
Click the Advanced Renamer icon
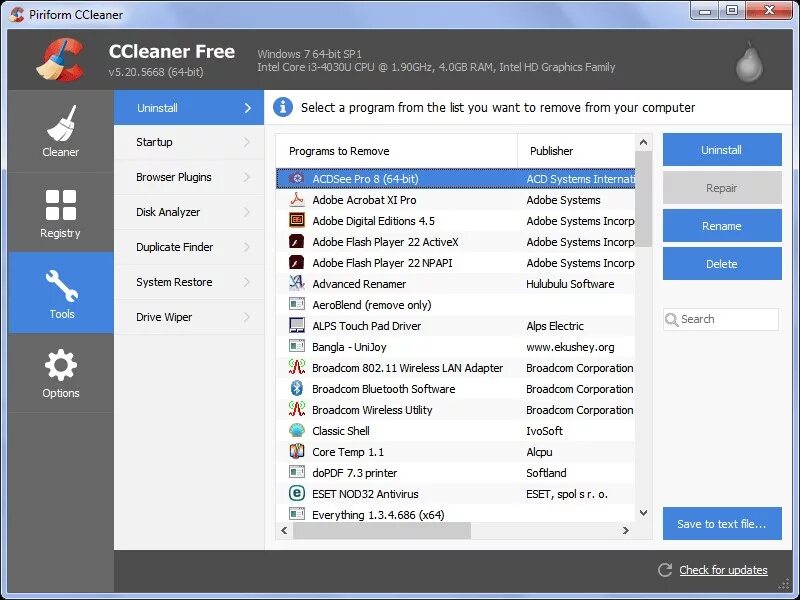pyautogui.click(x=296, y=283)
